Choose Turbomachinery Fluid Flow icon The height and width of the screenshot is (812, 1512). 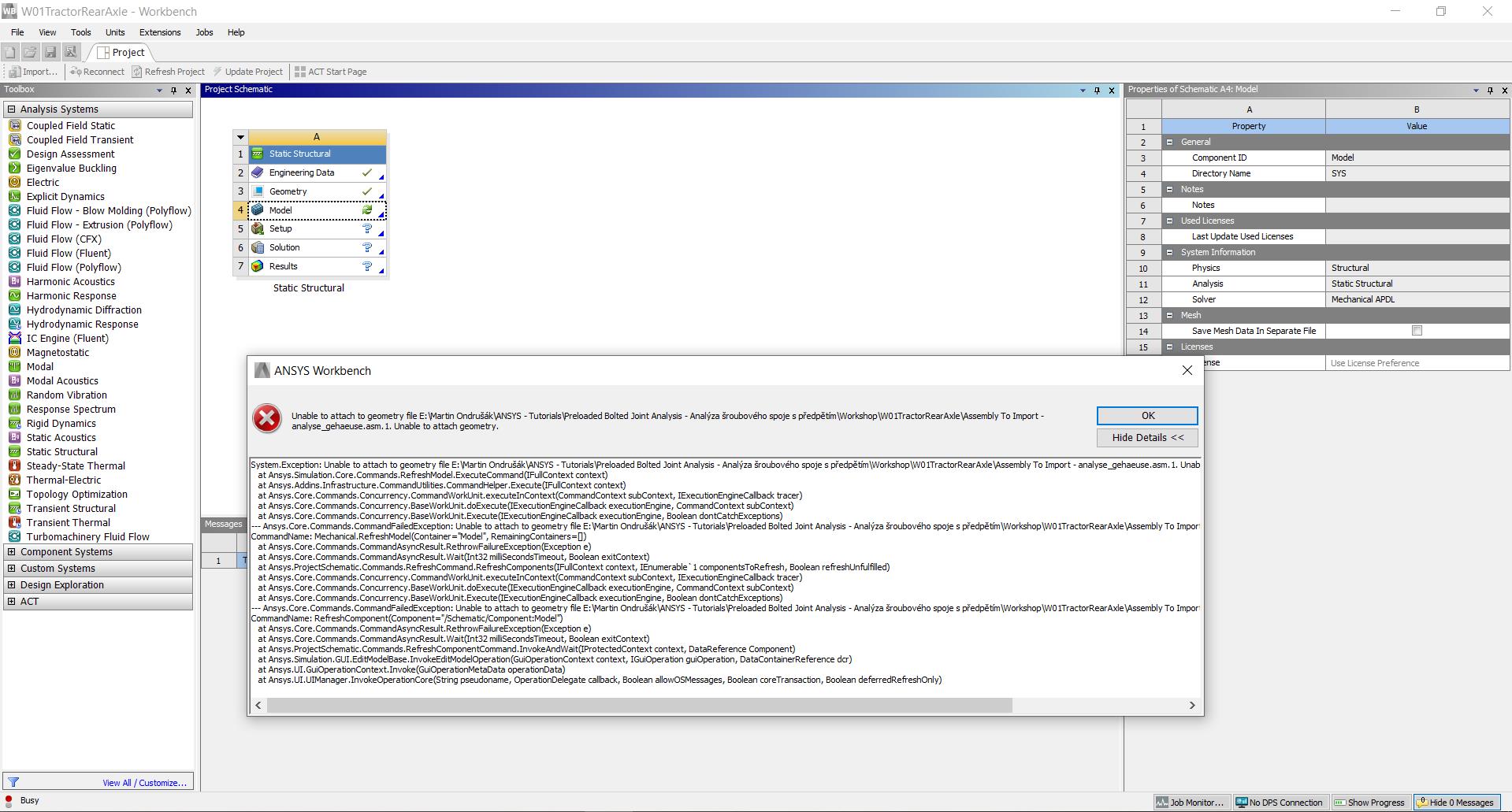(x=14, y=536)
